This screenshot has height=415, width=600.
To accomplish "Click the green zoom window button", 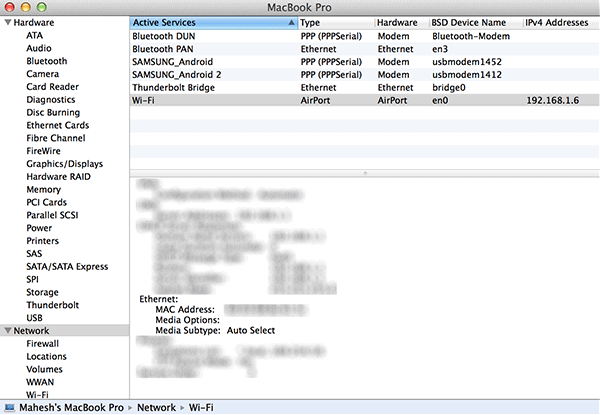I will tap(42, 7).
